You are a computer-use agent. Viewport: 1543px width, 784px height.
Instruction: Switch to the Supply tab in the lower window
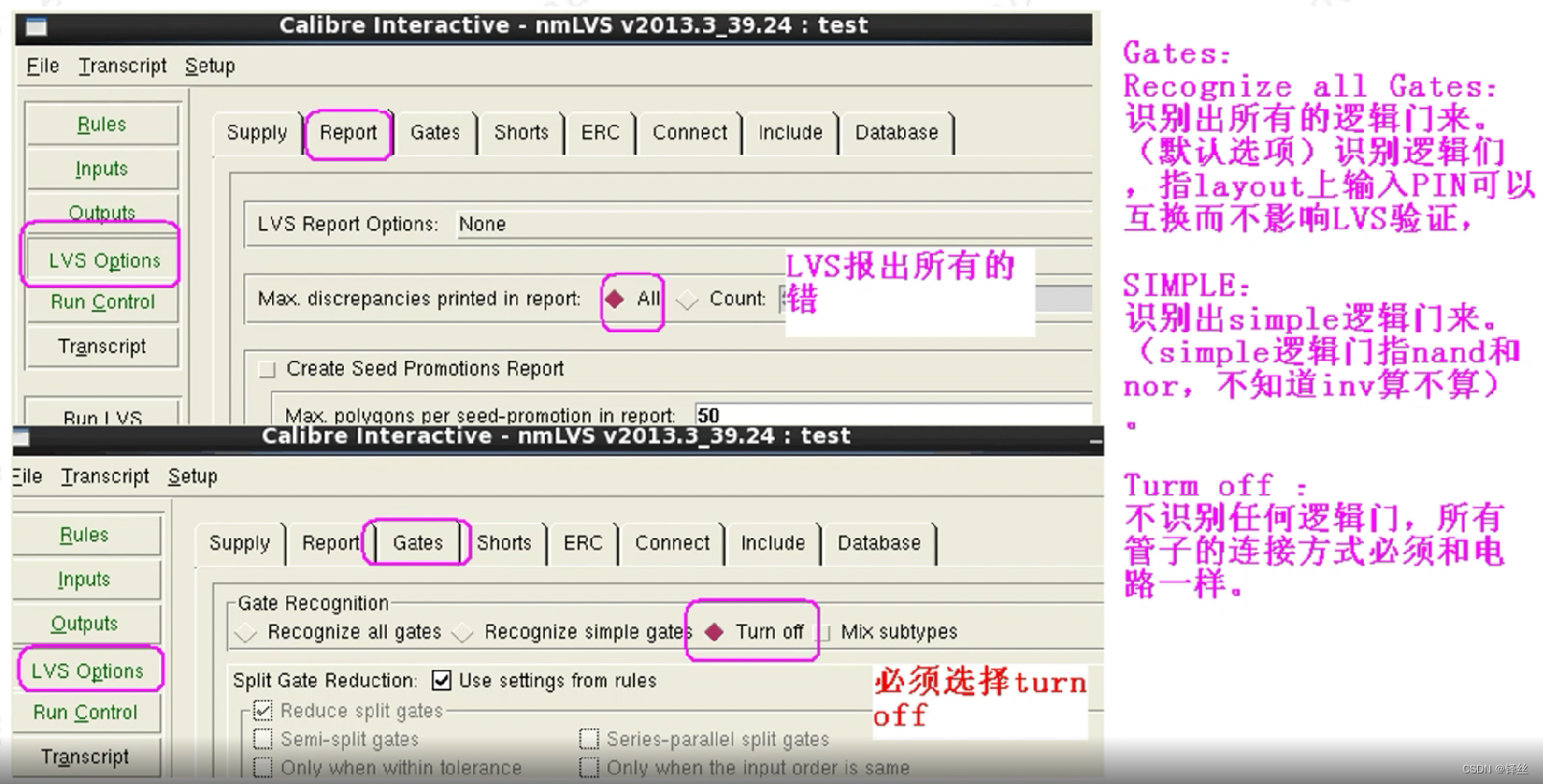click(x=239, y=544)
